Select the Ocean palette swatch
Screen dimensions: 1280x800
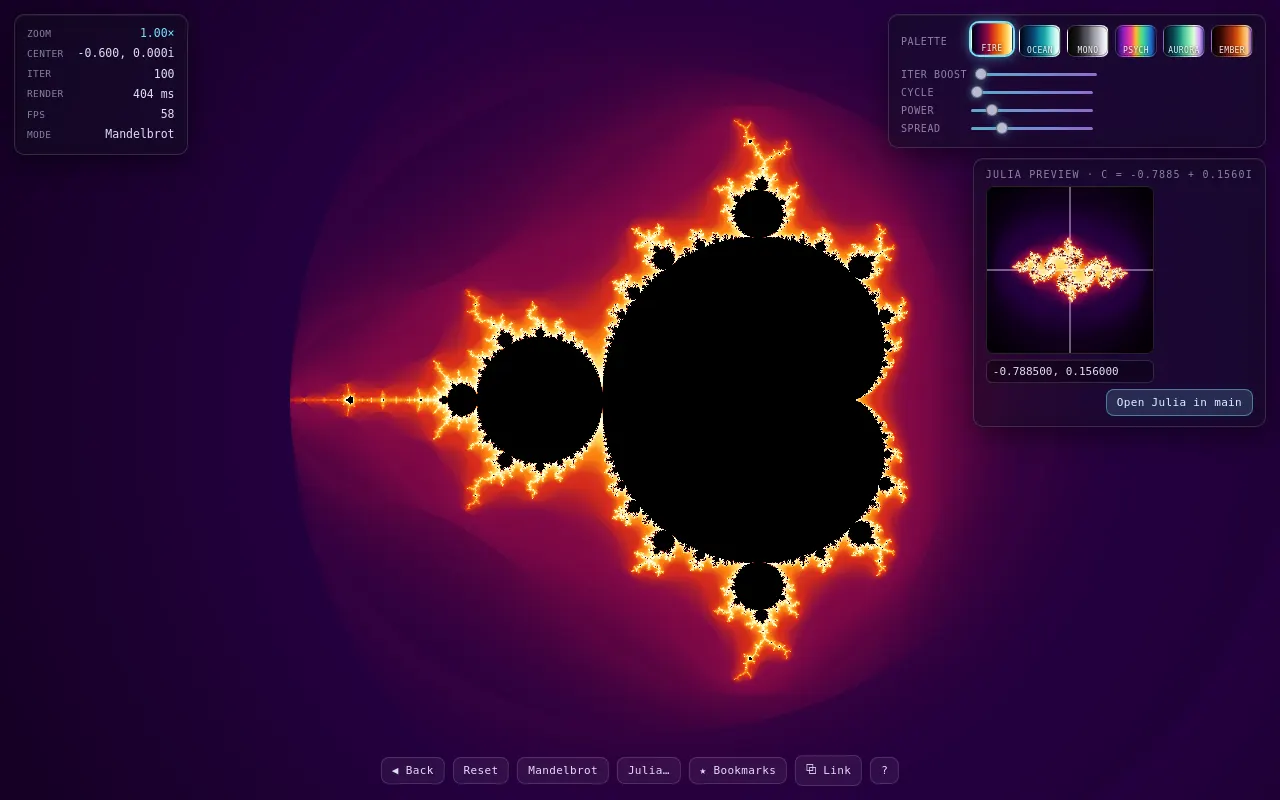click(x=1040, y=41)
